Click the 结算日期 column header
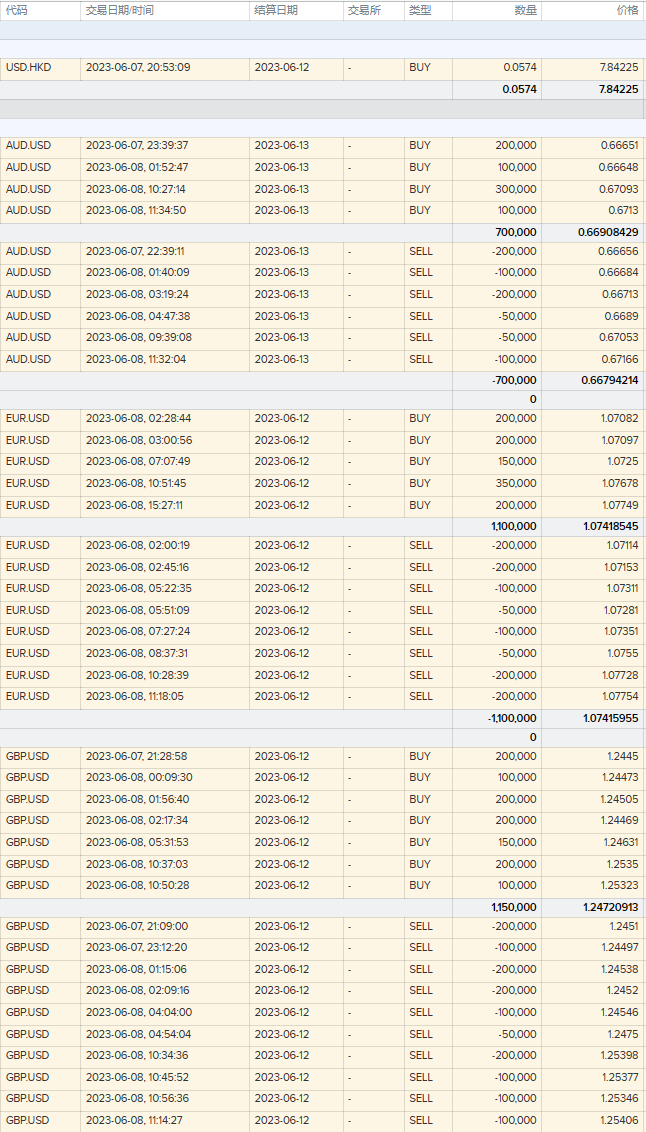 pos(276,10)
